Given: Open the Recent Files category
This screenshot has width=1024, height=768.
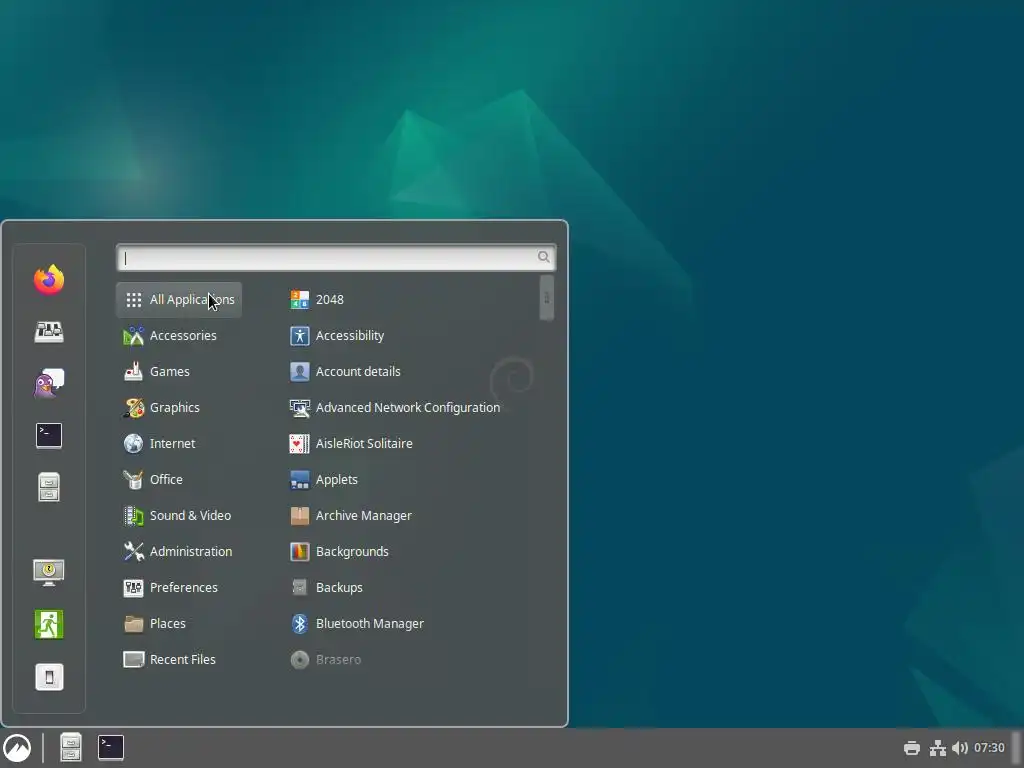Looking at the screenshot, I should click(x=179, y=660).
